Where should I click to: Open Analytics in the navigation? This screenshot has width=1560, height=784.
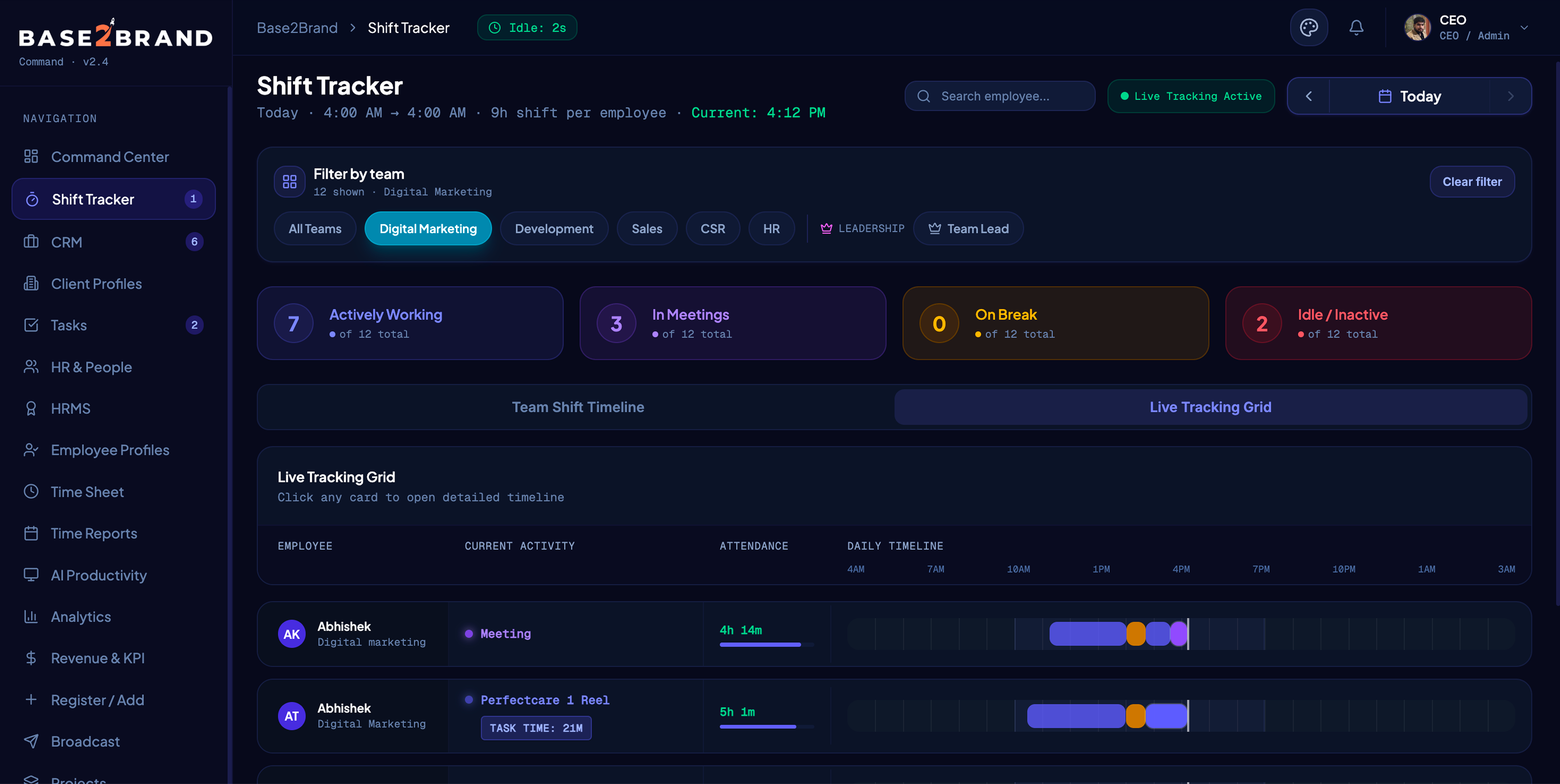tap(113, 616)
